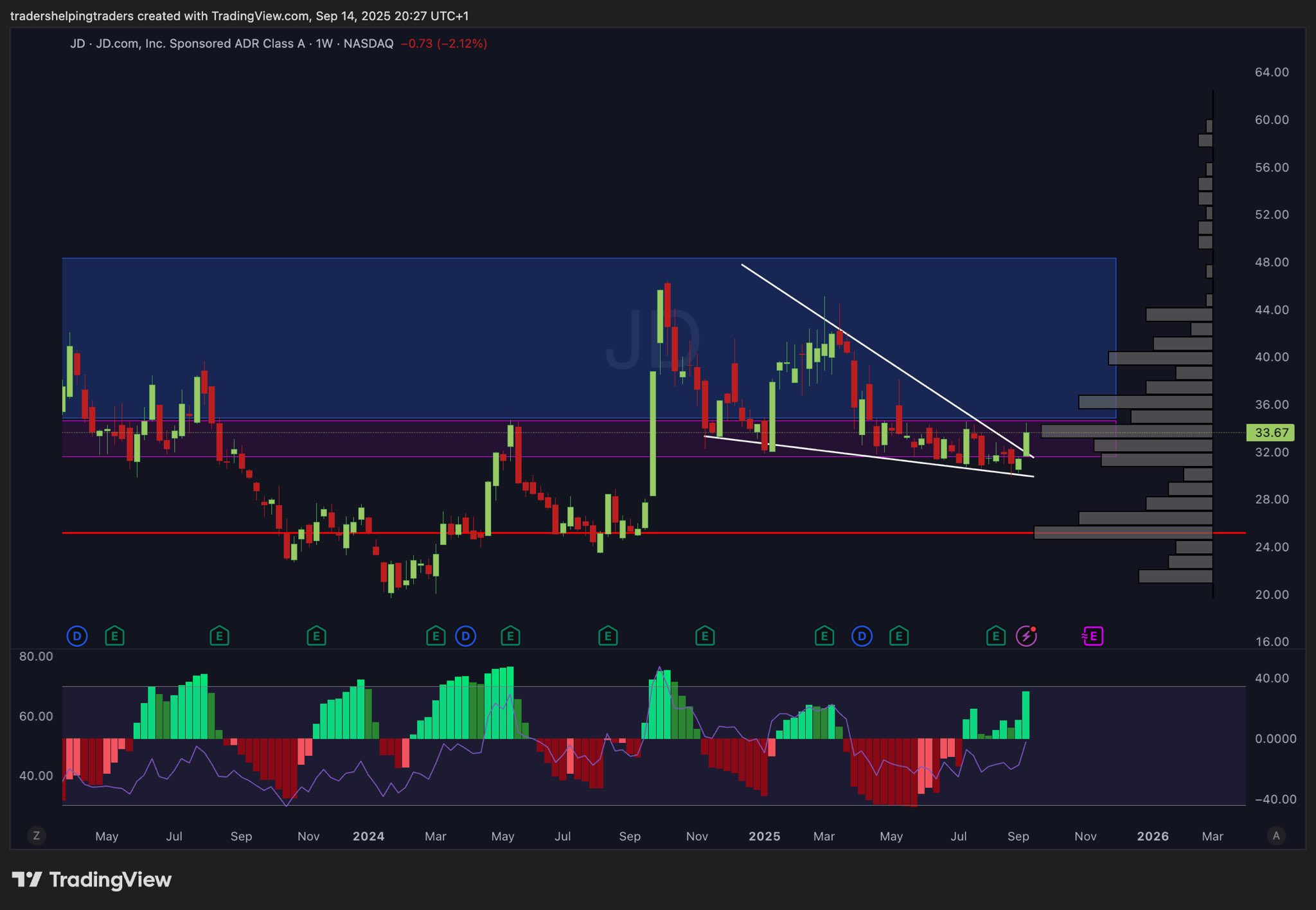
Task: Open the TradingView logo link
Action: click(92, 879)
